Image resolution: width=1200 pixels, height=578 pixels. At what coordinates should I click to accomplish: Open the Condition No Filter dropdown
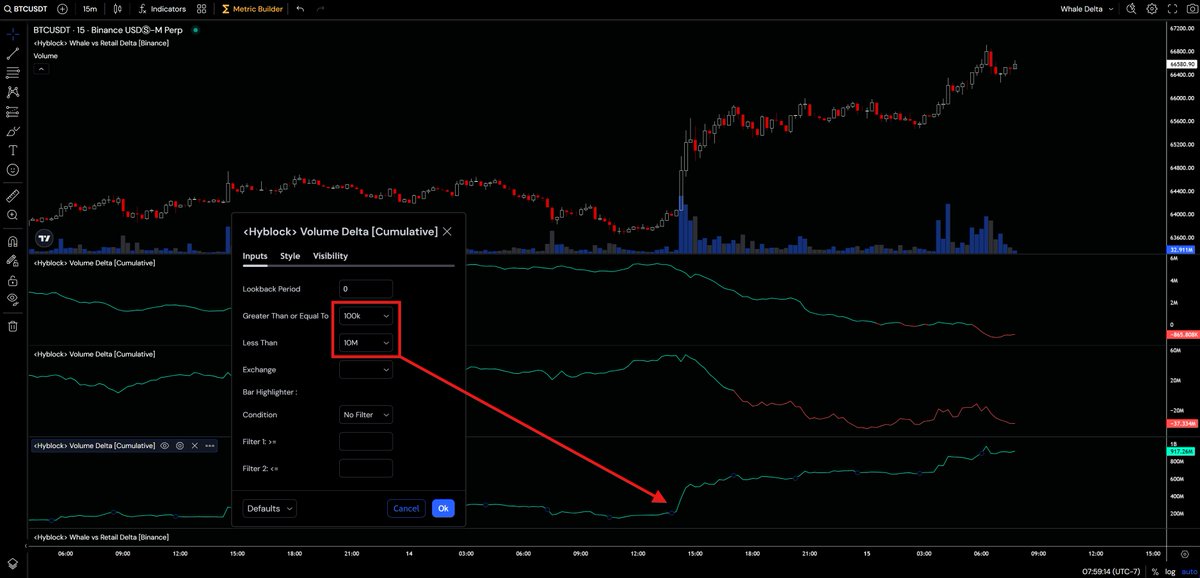366,414
